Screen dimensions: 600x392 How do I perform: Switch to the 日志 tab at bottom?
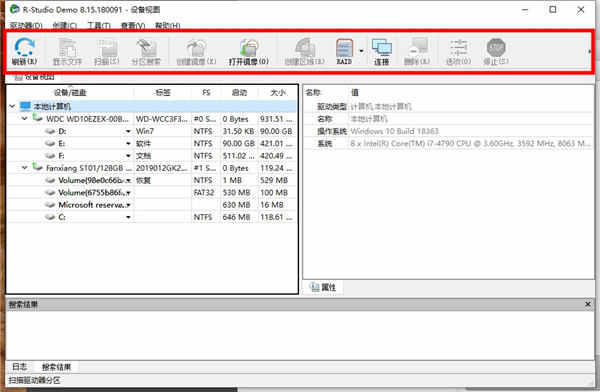(x=20, y=367)
